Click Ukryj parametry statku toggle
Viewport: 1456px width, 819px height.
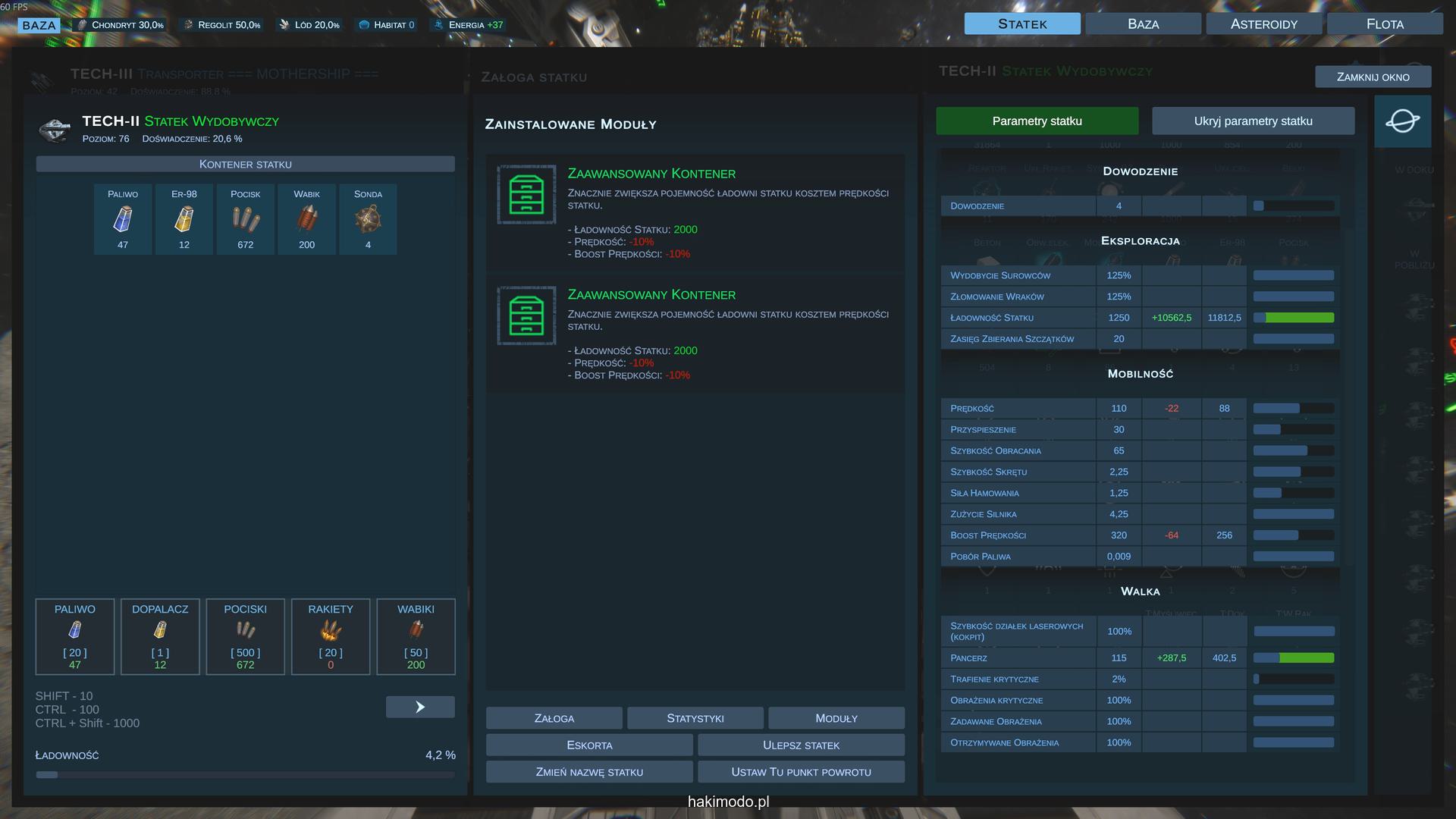tap(1253, 121)
